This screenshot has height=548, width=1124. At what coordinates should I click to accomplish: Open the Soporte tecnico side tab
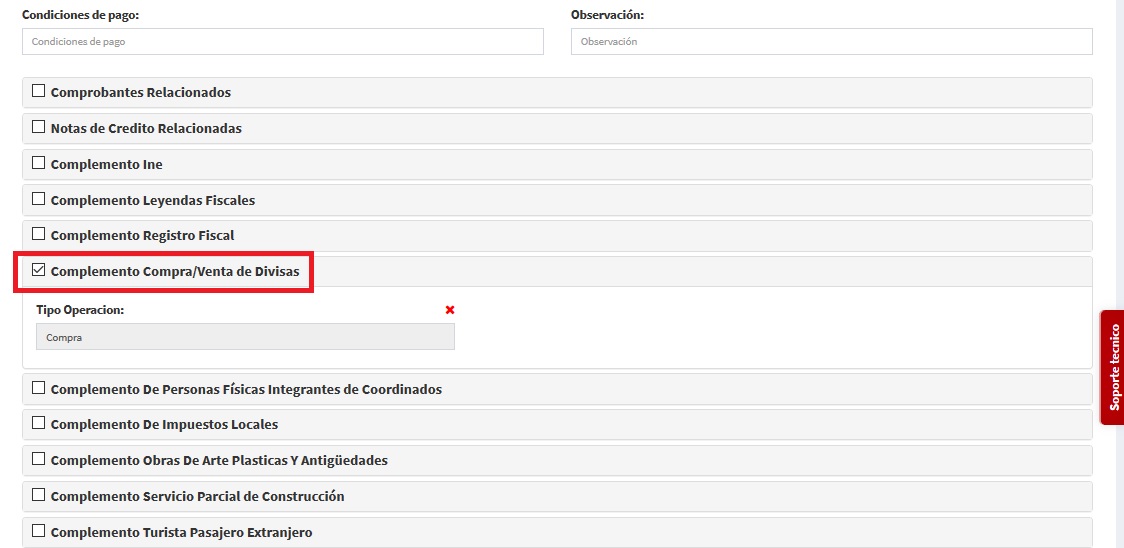tap(1113, 367)
